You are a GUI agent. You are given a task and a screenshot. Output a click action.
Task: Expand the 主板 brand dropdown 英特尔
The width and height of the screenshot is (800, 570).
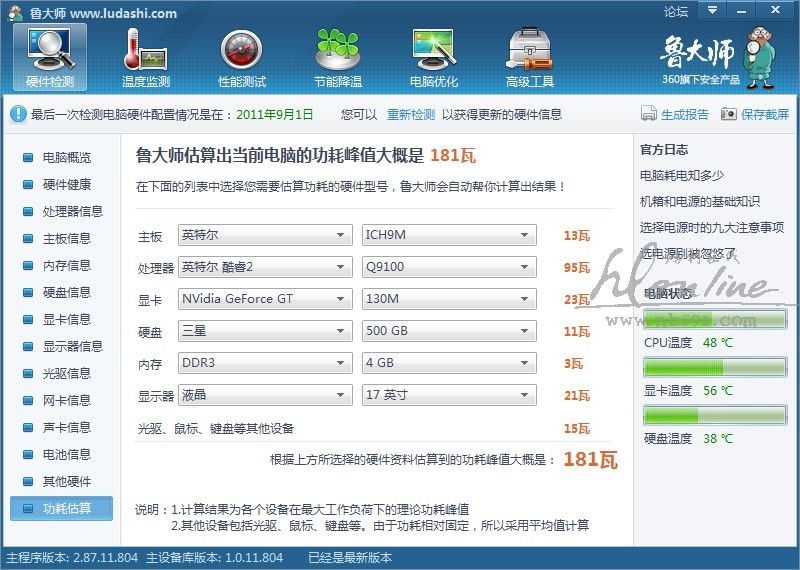click(265, 236)
